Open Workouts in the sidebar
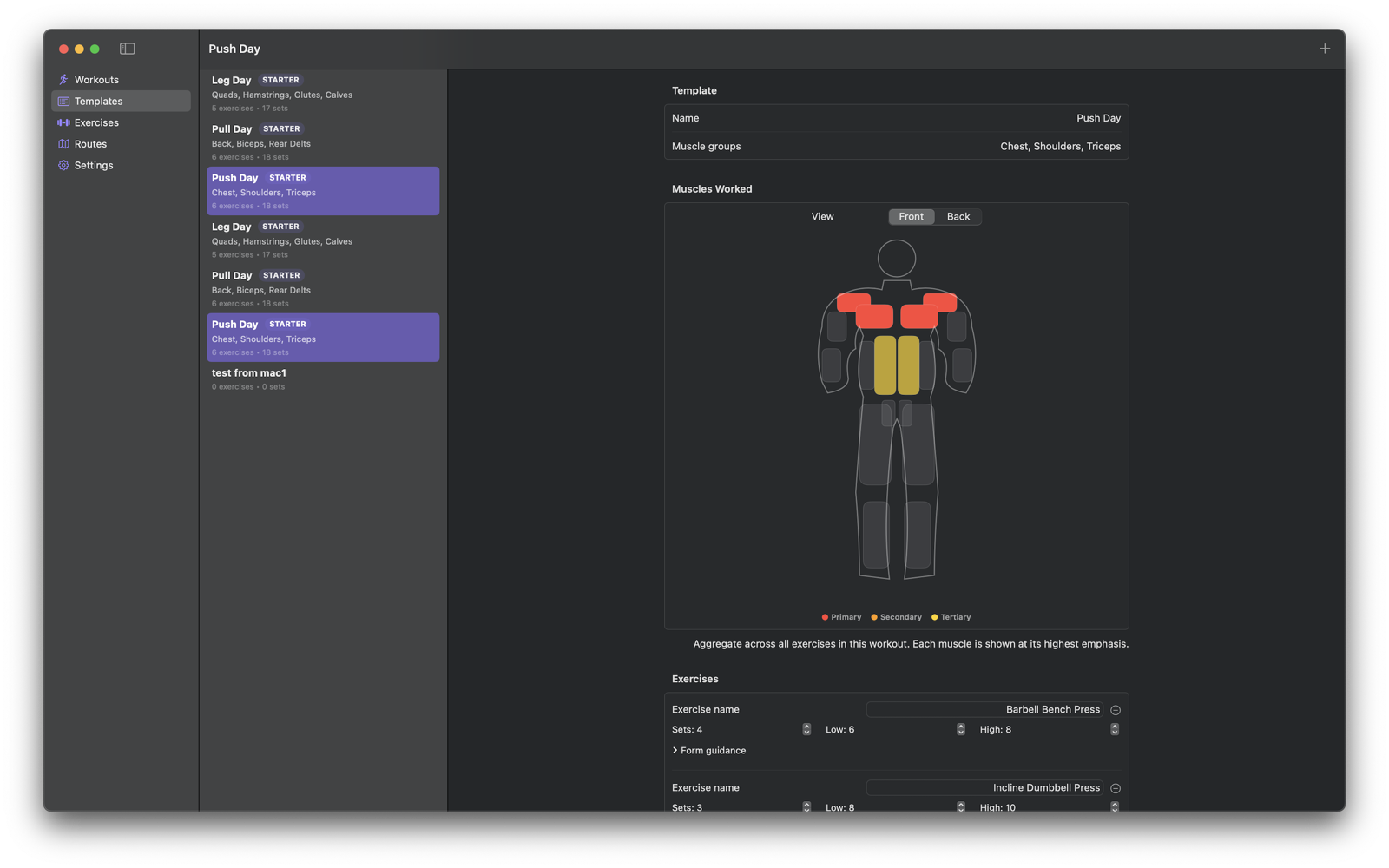1389x868 pixels. click(121, 80)
